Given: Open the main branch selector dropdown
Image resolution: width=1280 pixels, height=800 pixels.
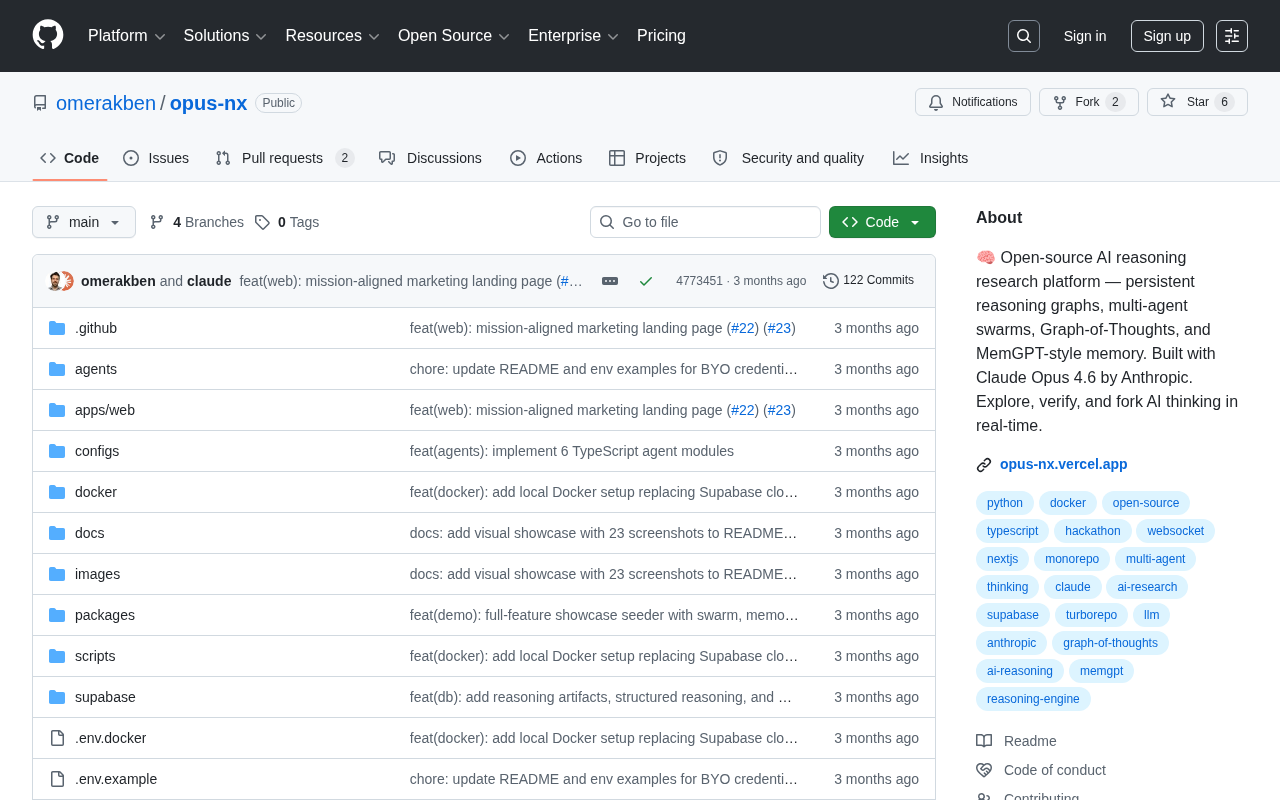Looking at the screenshot, I should click(x=84, y=222).
